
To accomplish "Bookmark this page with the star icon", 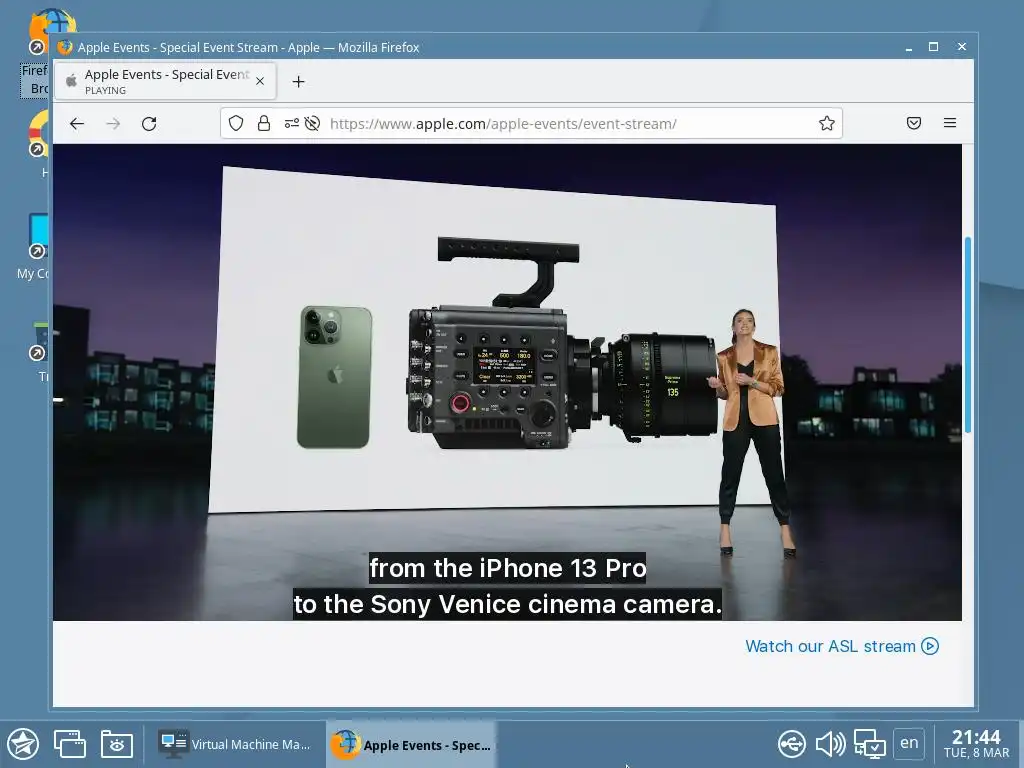I will [x=827, y=123].
